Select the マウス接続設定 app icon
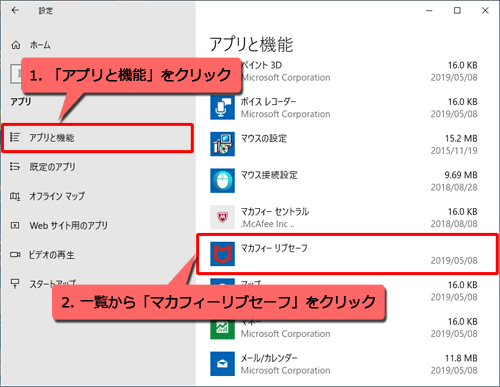Screen dimensions: 500x387 [x=222, y=181]
